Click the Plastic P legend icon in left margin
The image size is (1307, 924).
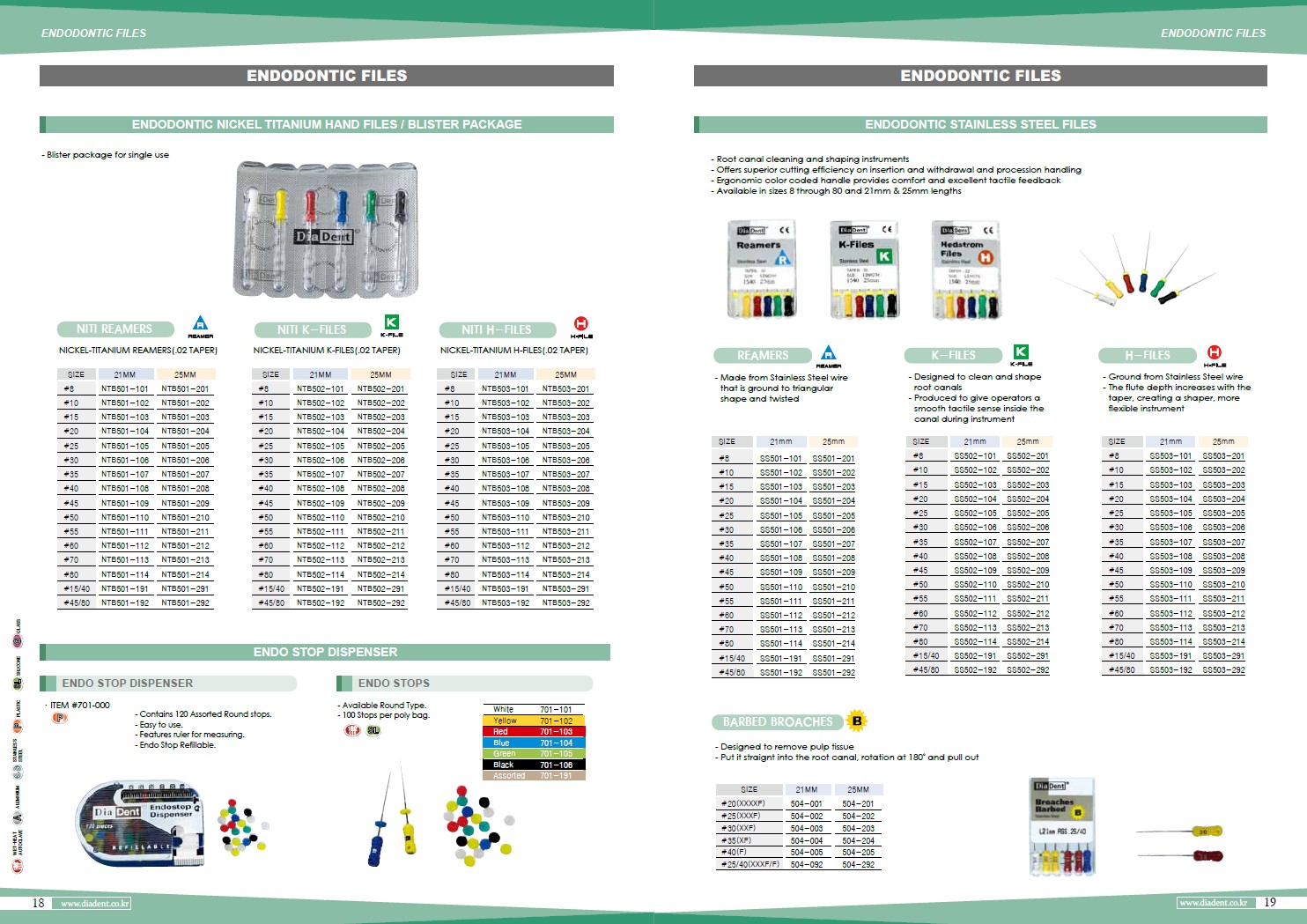pos(17,726)
